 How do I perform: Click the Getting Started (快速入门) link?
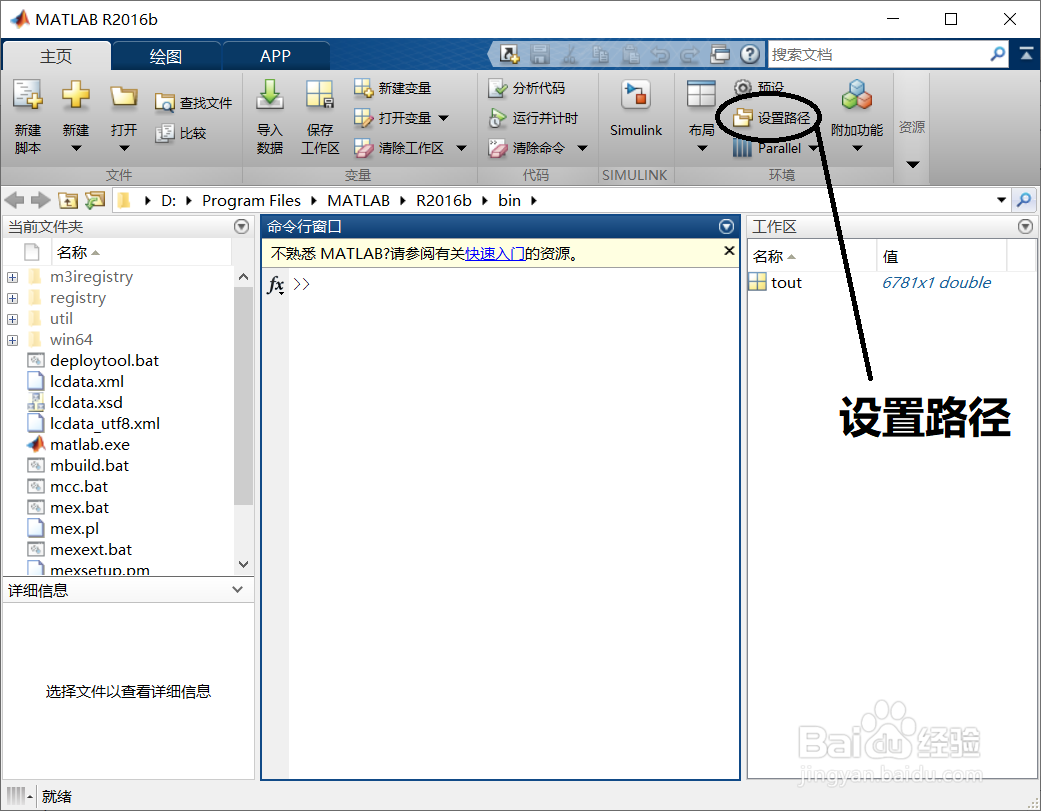click(495, 254)
